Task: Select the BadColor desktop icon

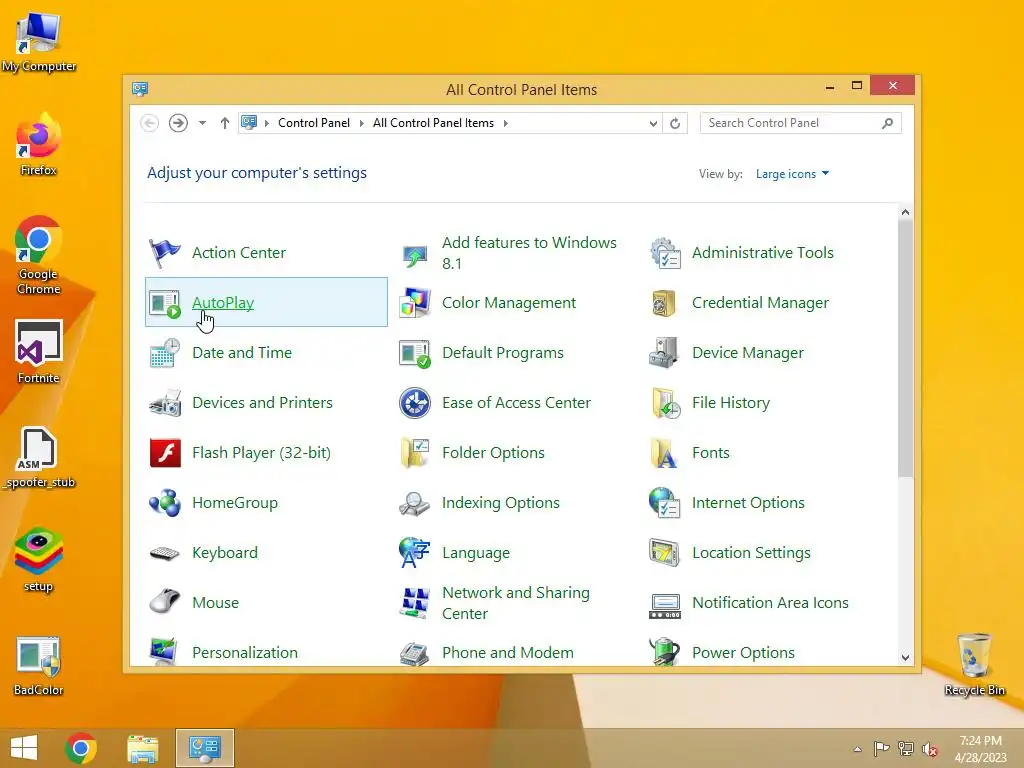Action: [39, 665]
